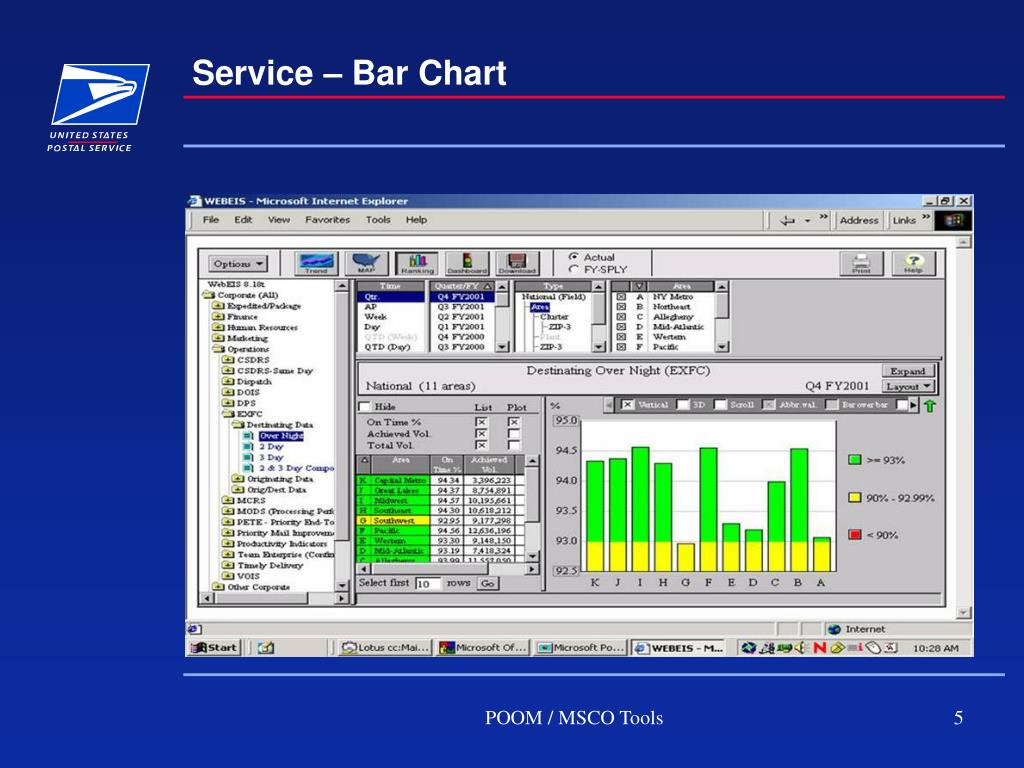The width and height of the screenshot is (1024, 768).
Task: Open the Dashboard traffic light view
Action: click(467, 264)
